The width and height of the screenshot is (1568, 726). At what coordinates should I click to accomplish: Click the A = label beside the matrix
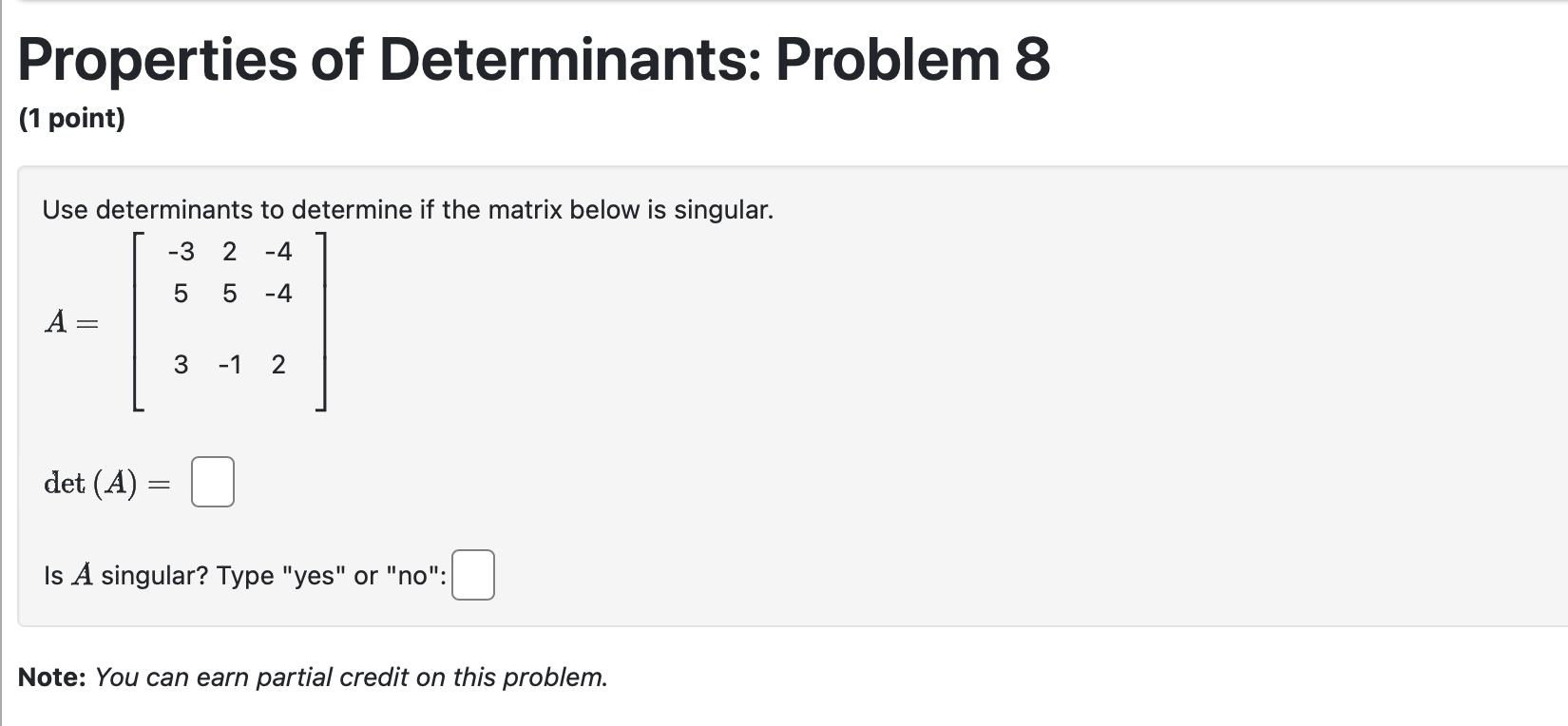coord(71,323)
